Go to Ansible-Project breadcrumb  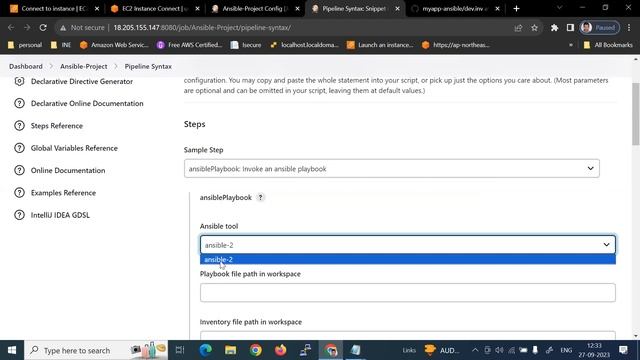click(84, 66)
